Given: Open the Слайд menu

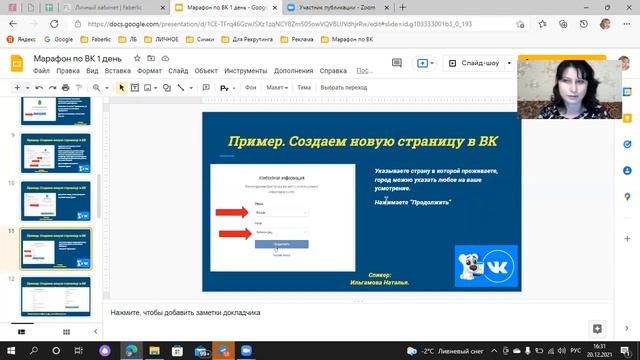Looking at the screenshot, I should [178, 71].
